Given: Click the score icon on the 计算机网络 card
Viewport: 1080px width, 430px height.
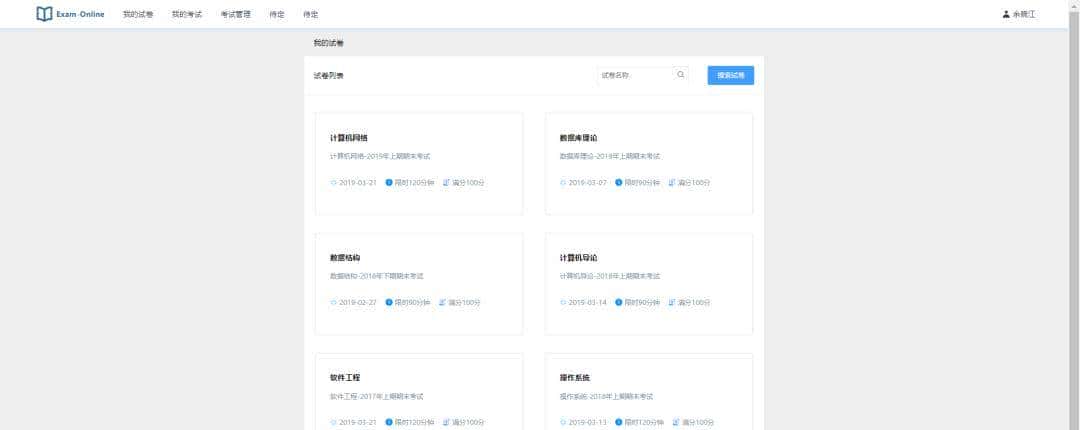Looking at the screenshot, I should (446, 183).
